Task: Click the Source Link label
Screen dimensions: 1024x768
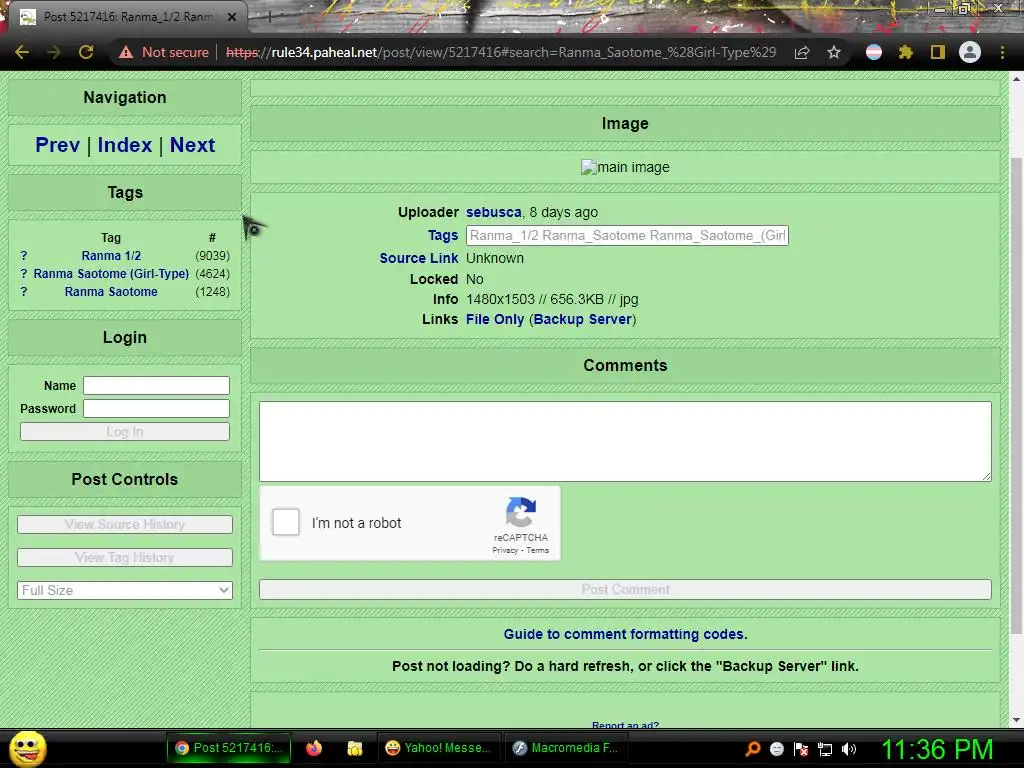Action: tap(419, 258)
